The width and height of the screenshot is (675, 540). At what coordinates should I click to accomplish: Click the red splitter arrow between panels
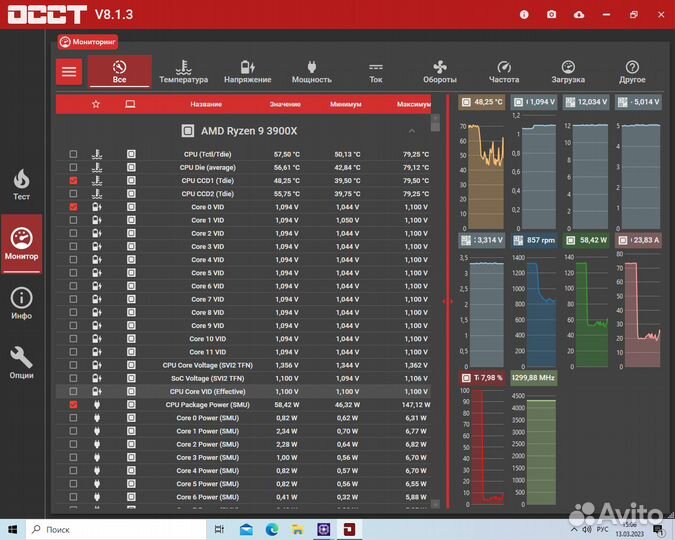(x=447, y=300)
